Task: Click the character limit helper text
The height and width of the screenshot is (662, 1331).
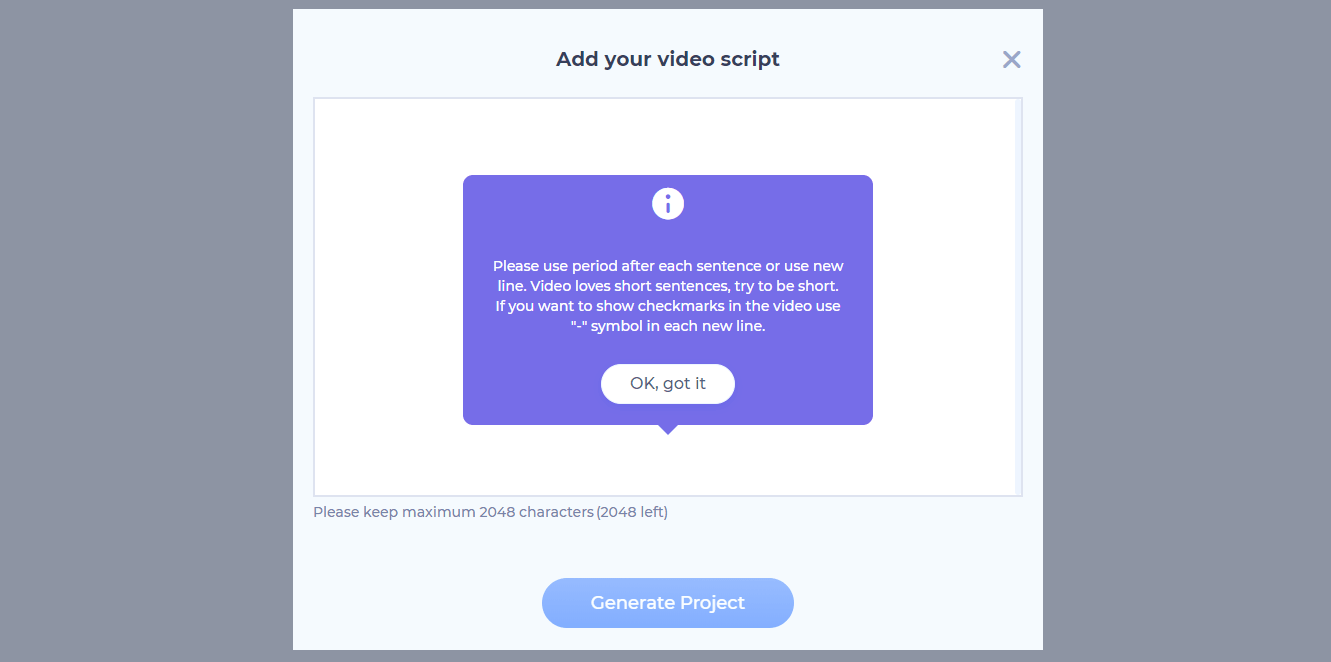Action: click(490, 511)
